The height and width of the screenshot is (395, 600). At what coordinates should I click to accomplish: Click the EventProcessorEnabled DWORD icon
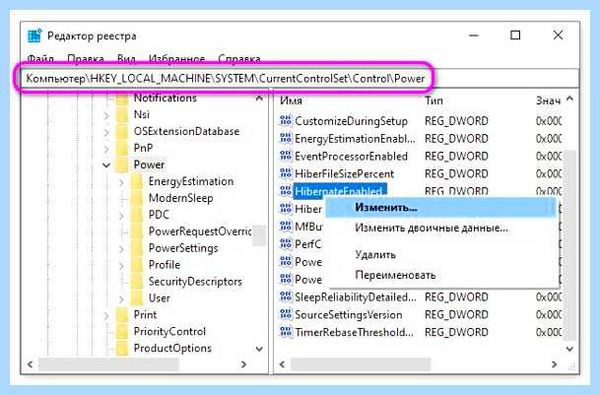coord(285,156)
